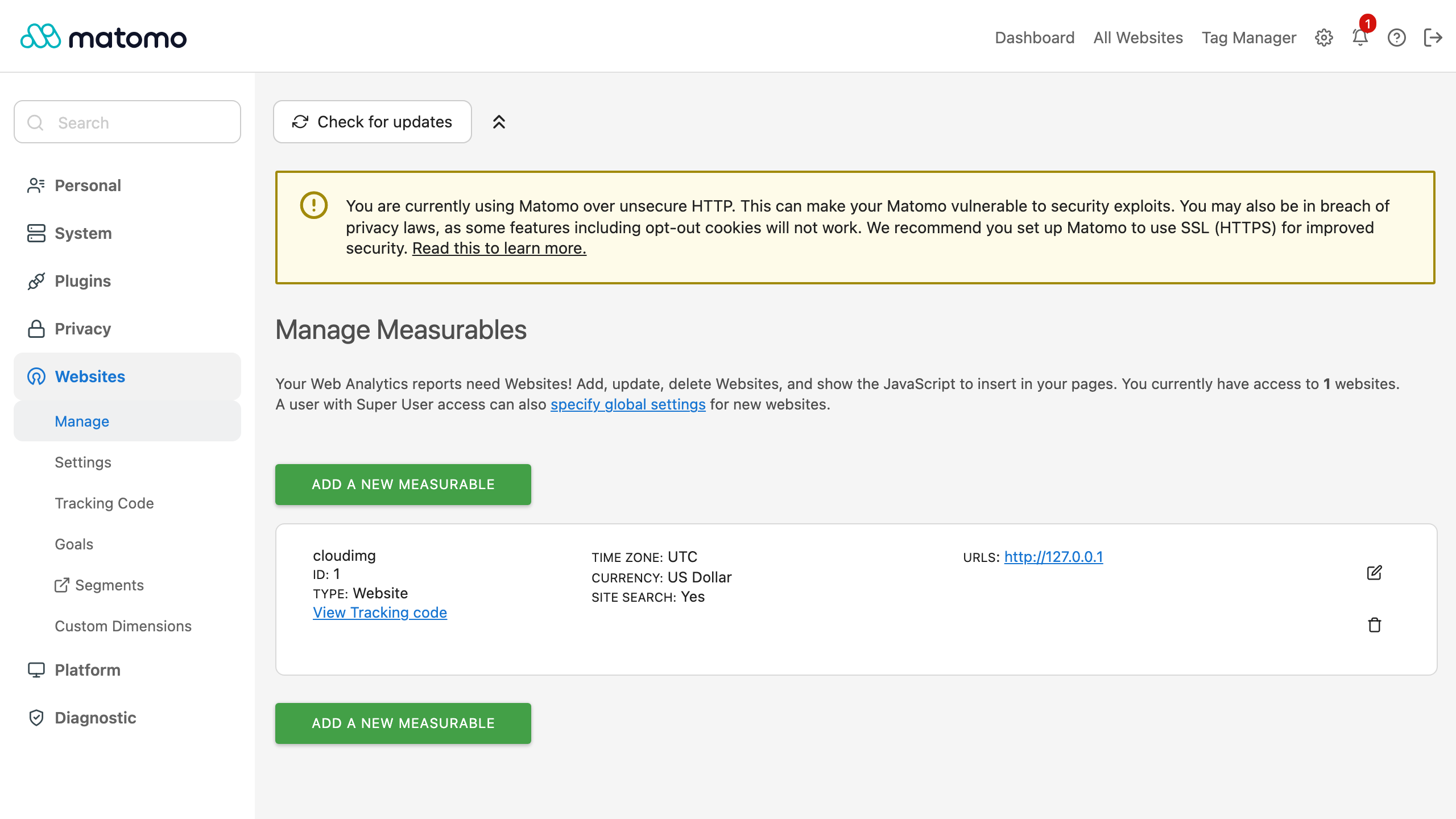
Task: Click the sign out icon
Action: click(x=1433, y=38)
